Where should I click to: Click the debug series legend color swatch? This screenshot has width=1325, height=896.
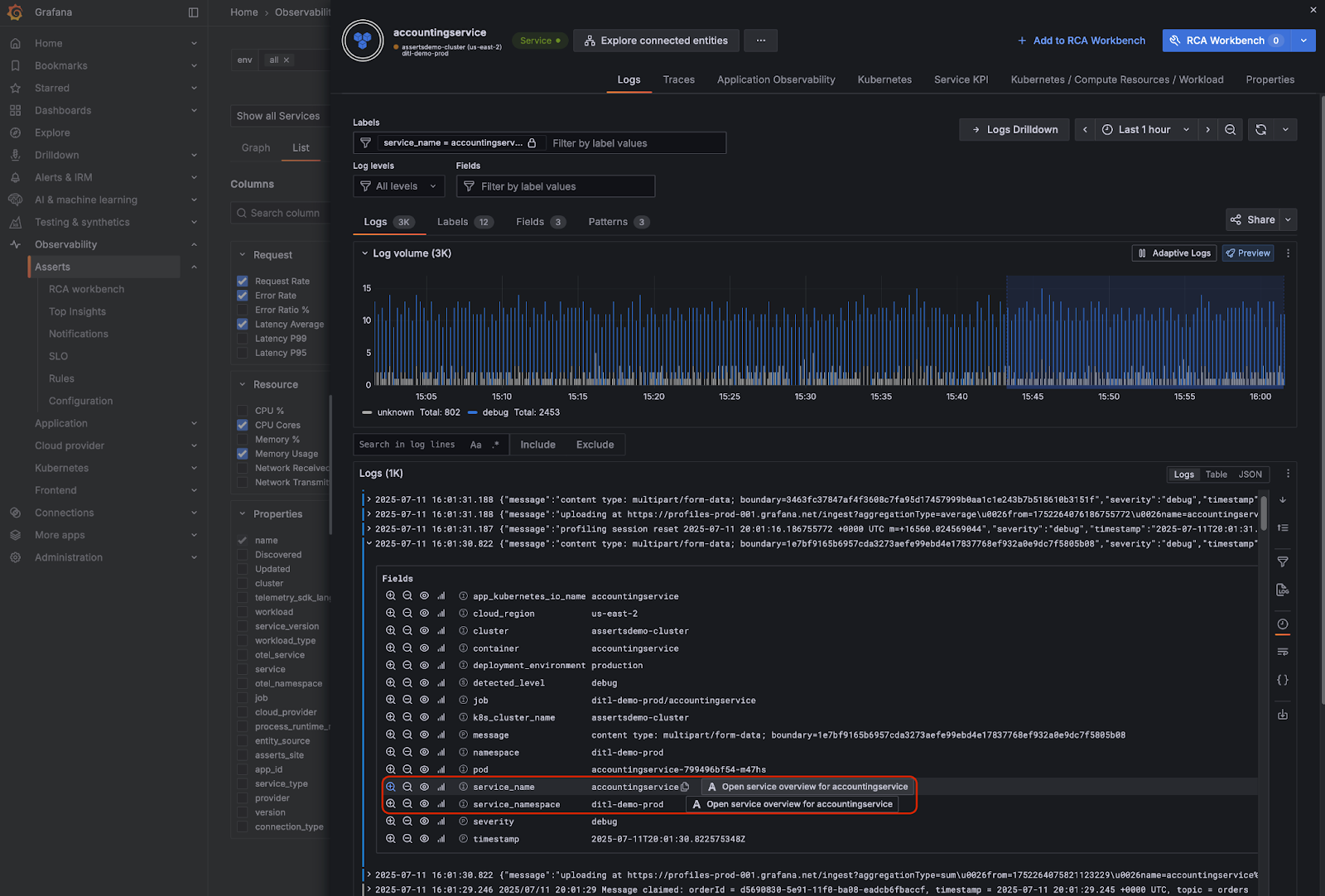click(x=473, y=412)
